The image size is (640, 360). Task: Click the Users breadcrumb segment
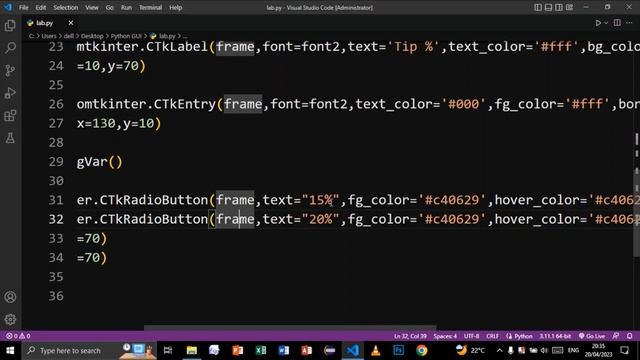coord(49,36)
